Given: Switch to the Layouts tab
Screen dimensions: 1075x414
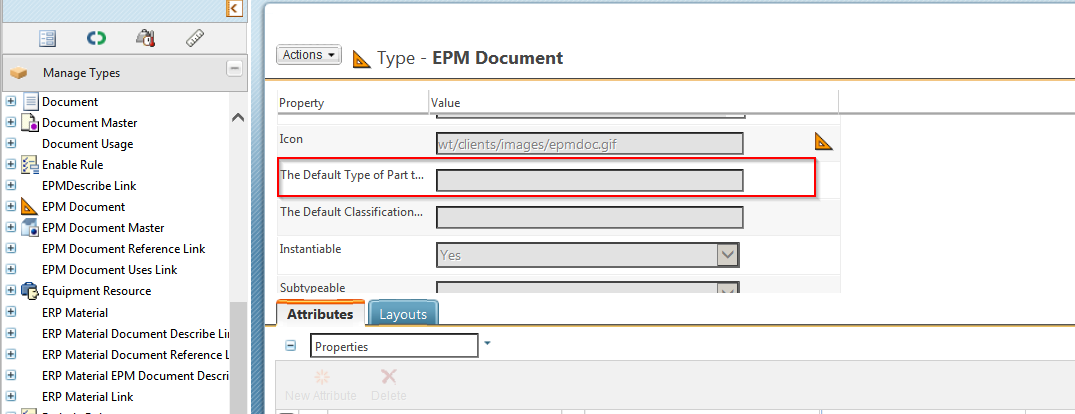Looking at the screenshot, I should click(x=403, y=314).
